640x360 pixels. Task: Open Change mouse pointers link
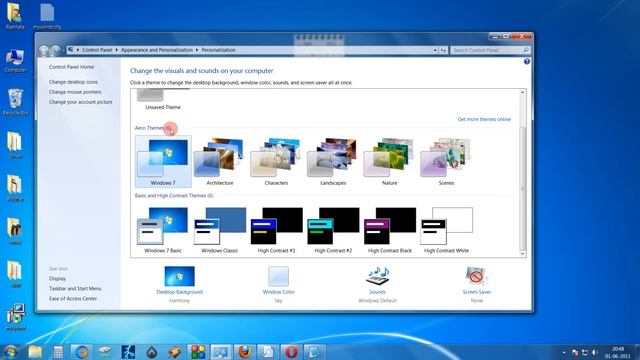point(75,92)
